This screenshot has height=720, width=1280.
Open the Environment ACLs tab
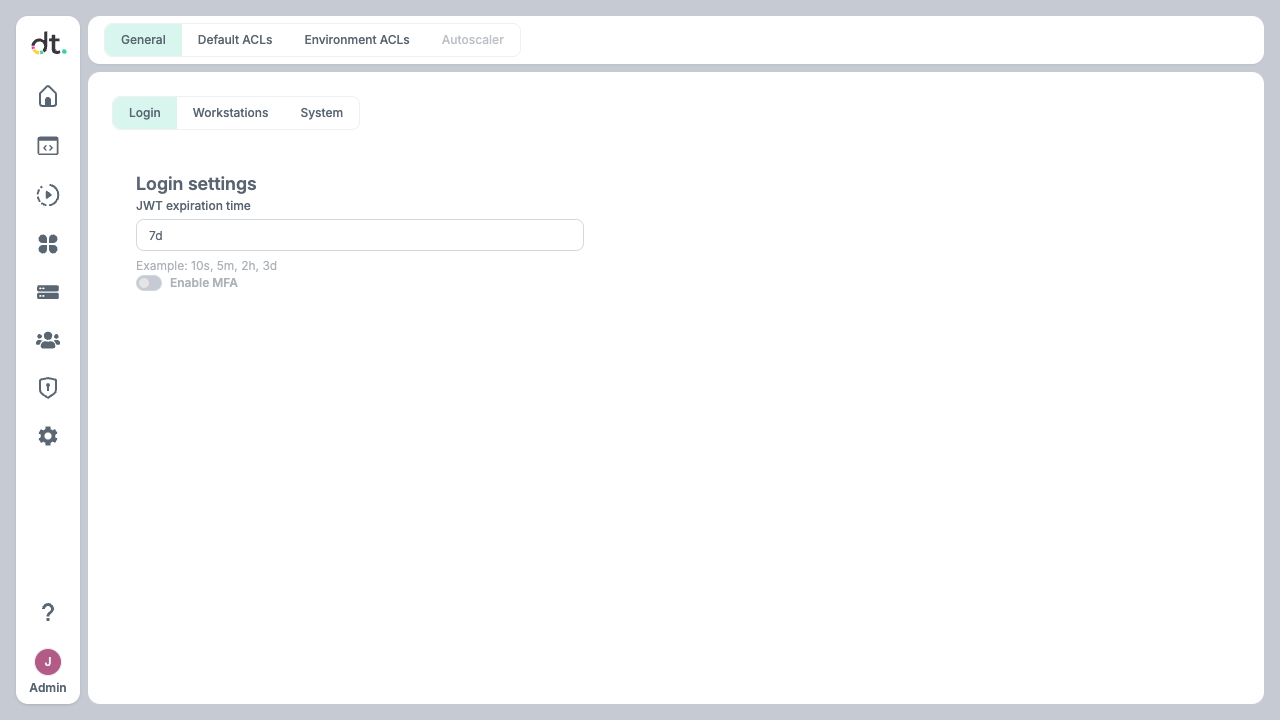point(357,40)
